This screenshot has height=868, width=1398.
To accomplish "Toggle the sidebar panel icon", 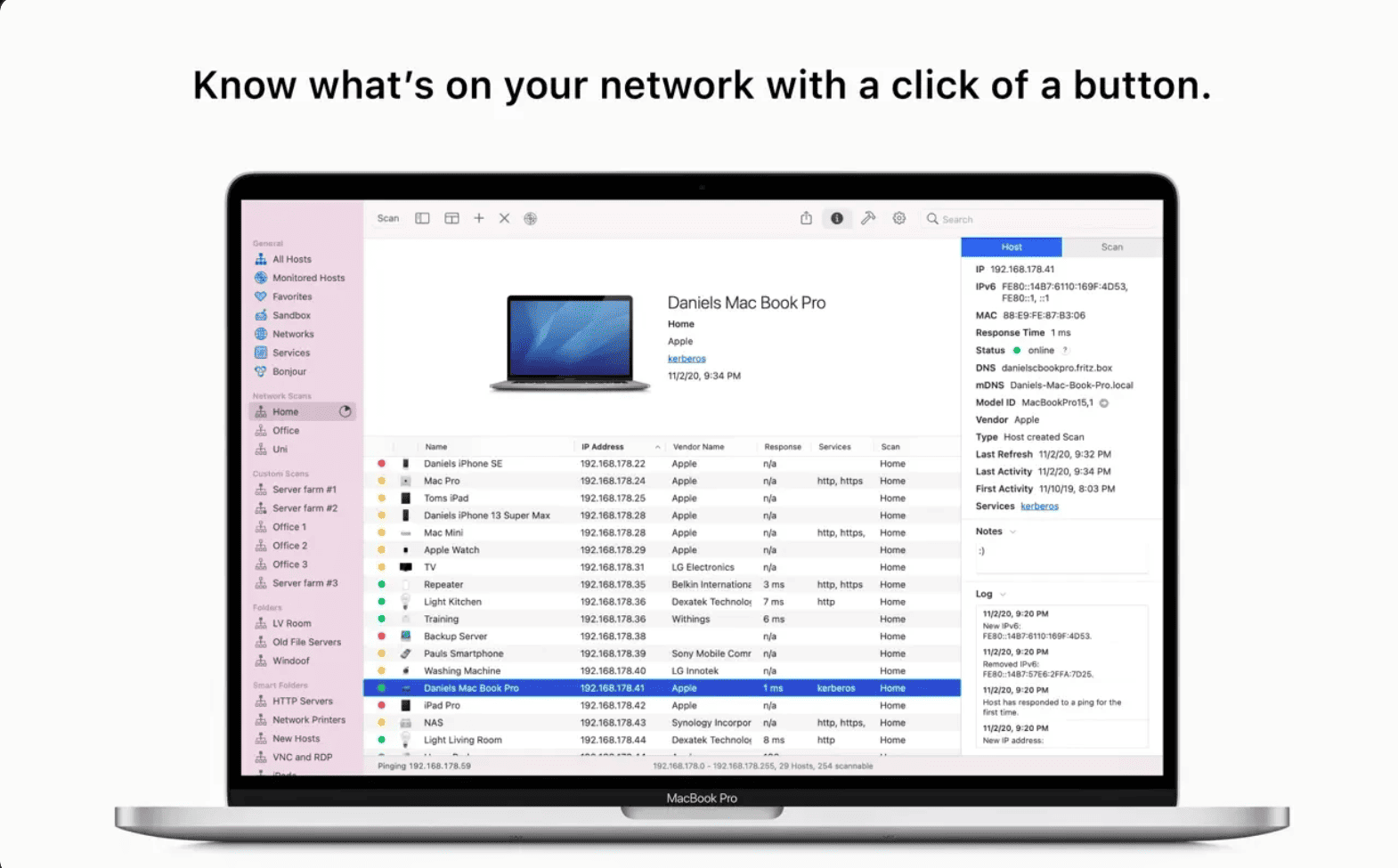I will coord(423,218).
